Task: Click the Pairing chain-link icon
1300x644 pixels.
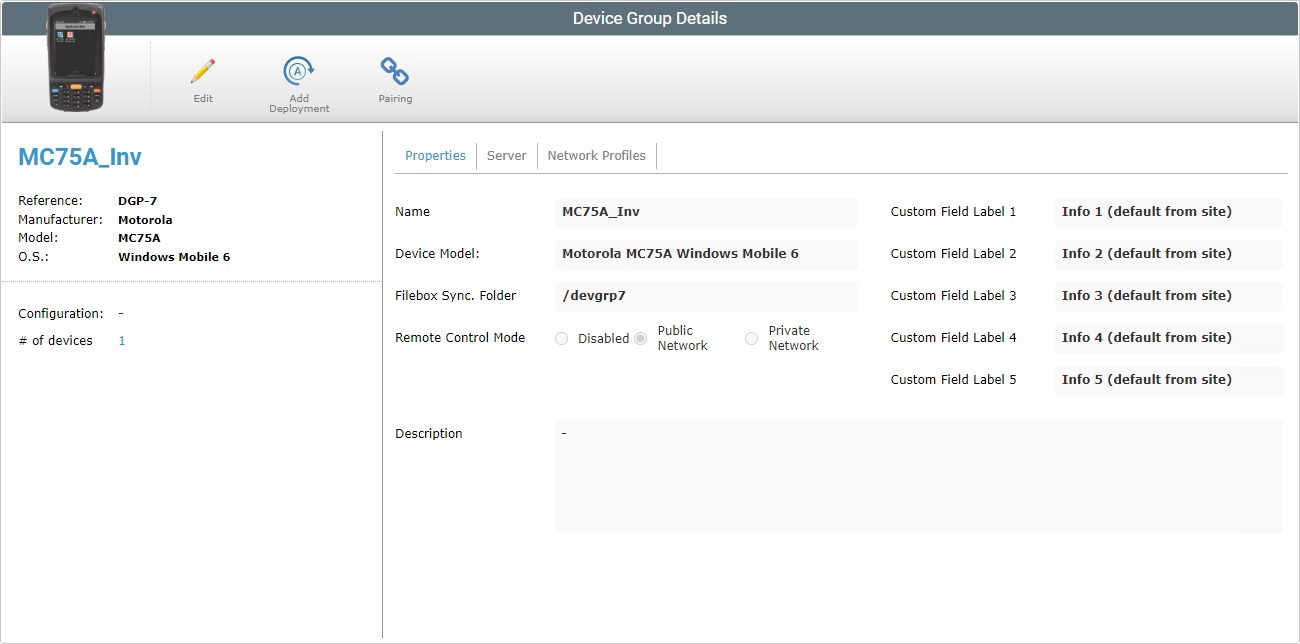Action: point(394,70)
